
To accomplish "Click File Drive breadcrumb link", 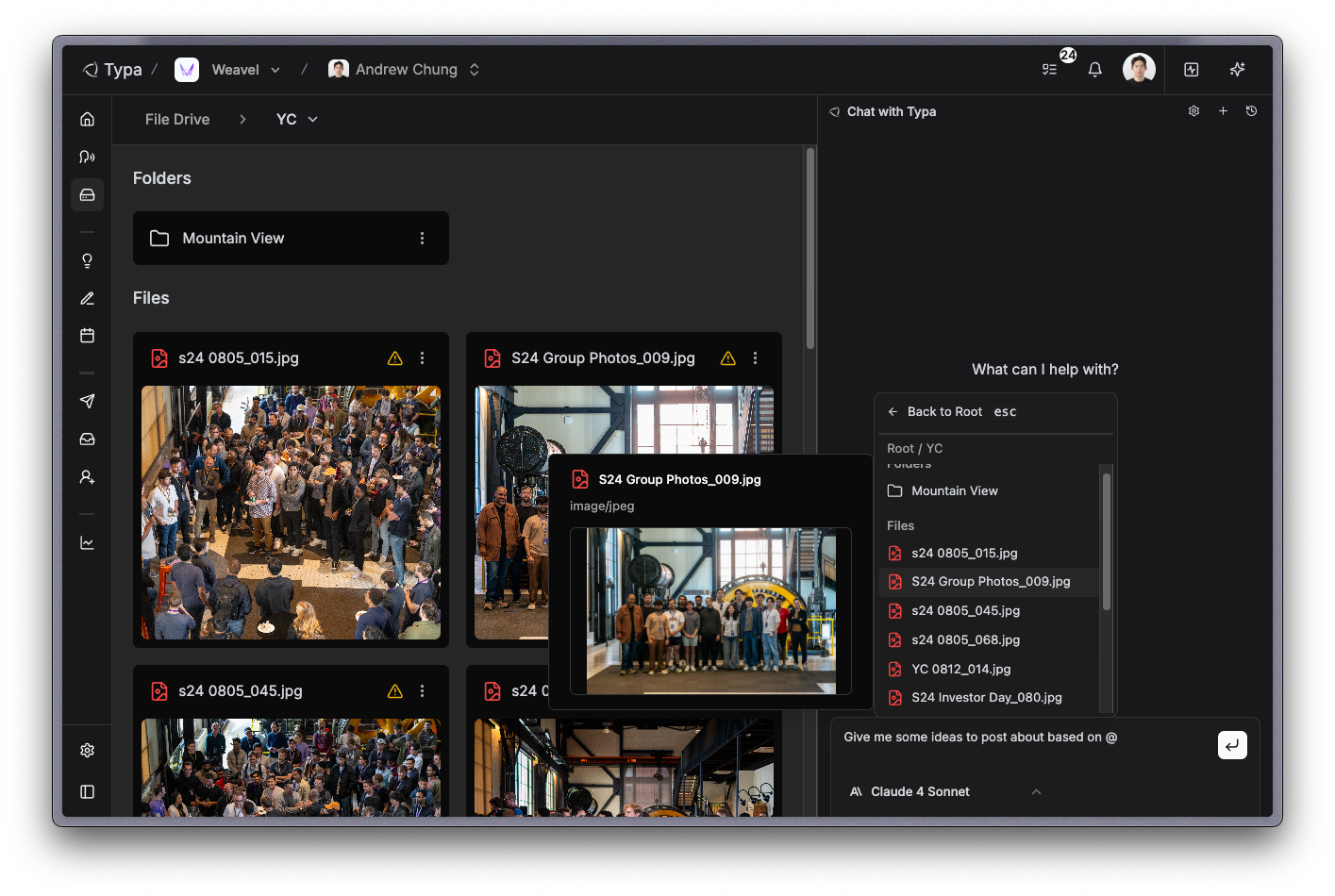I will pyautogui.click(x=177, y=120).
